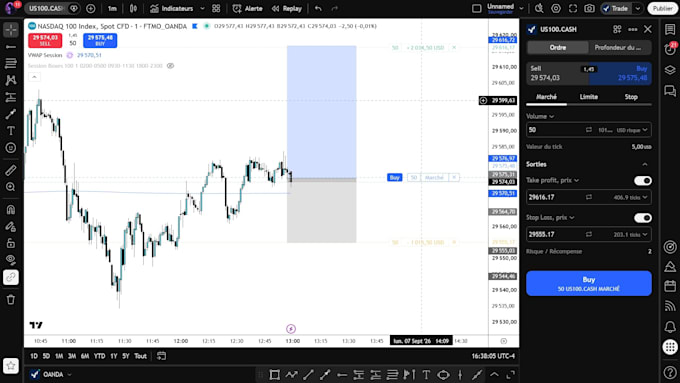Toggle the Trade panel button

point(616,8)
